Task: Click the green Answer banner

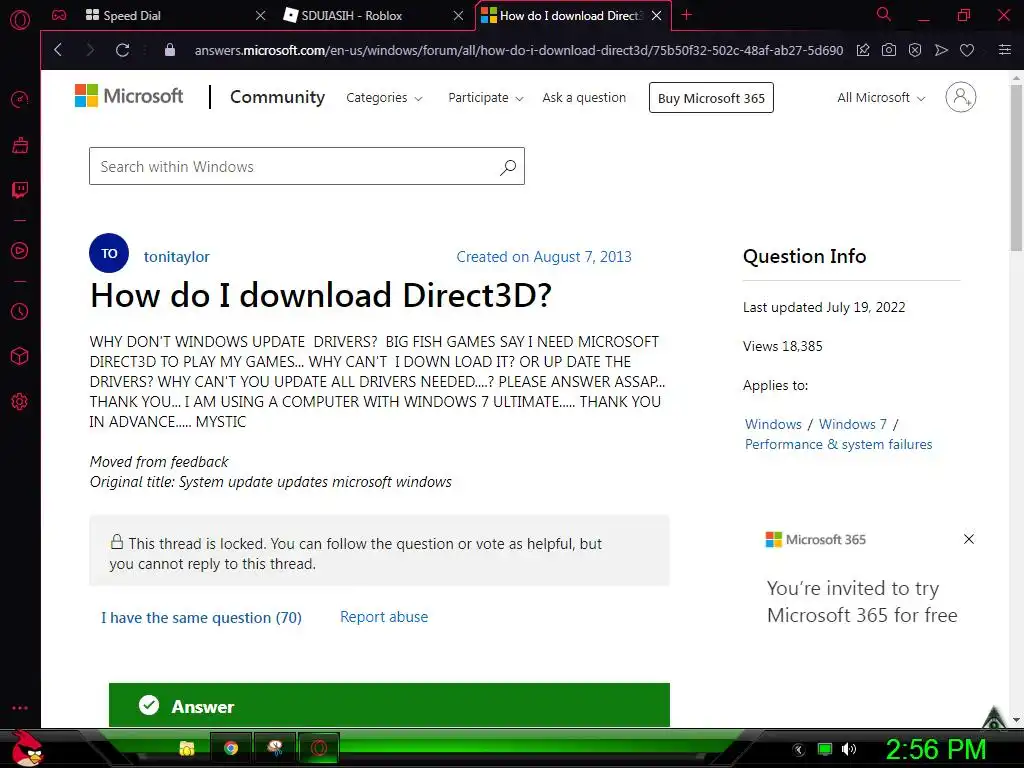Action: pyautogui.click(x=389, y=705)
